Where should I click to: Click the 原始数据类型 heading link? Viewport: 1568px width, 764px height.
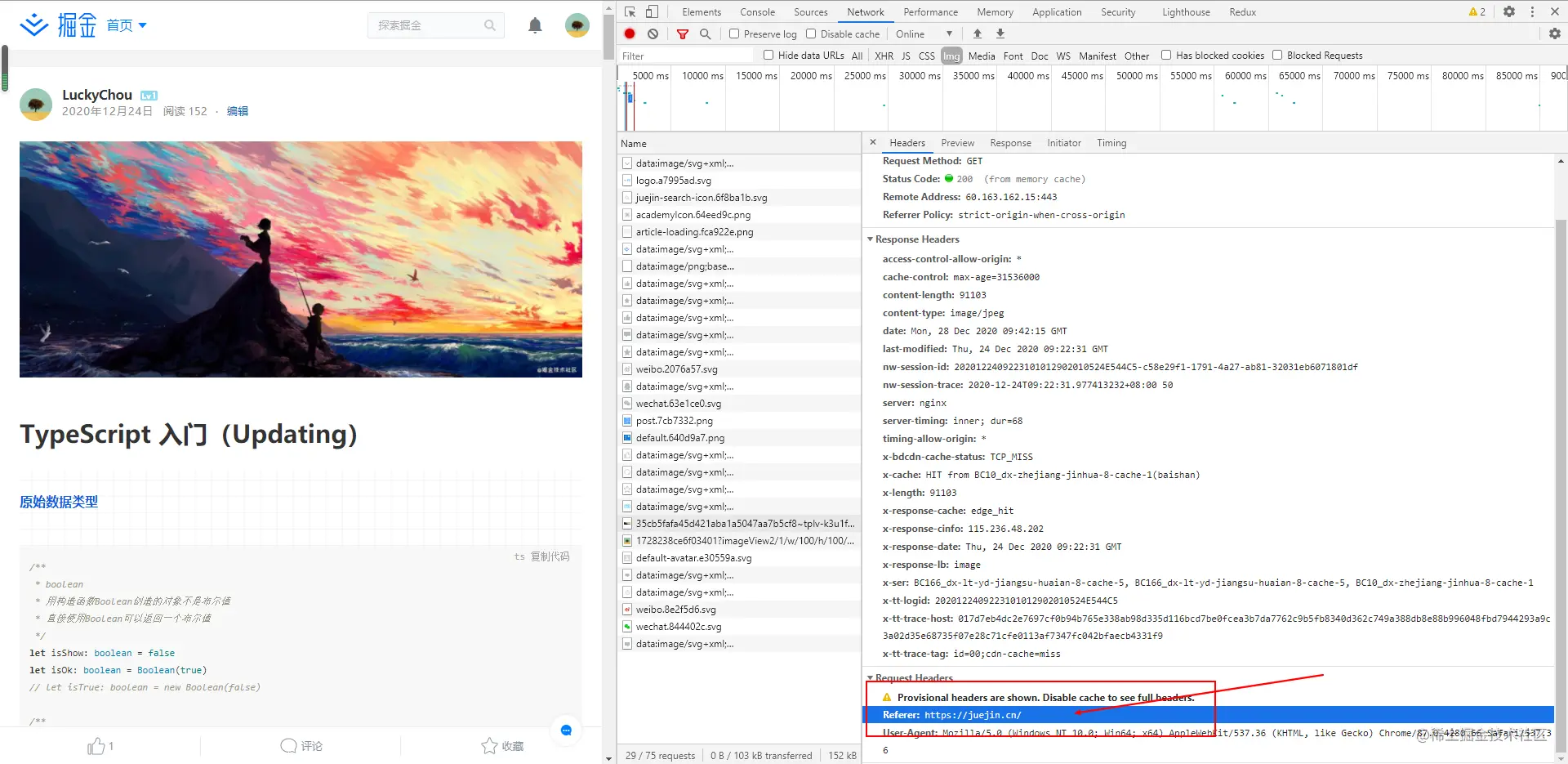pos(59,502)
